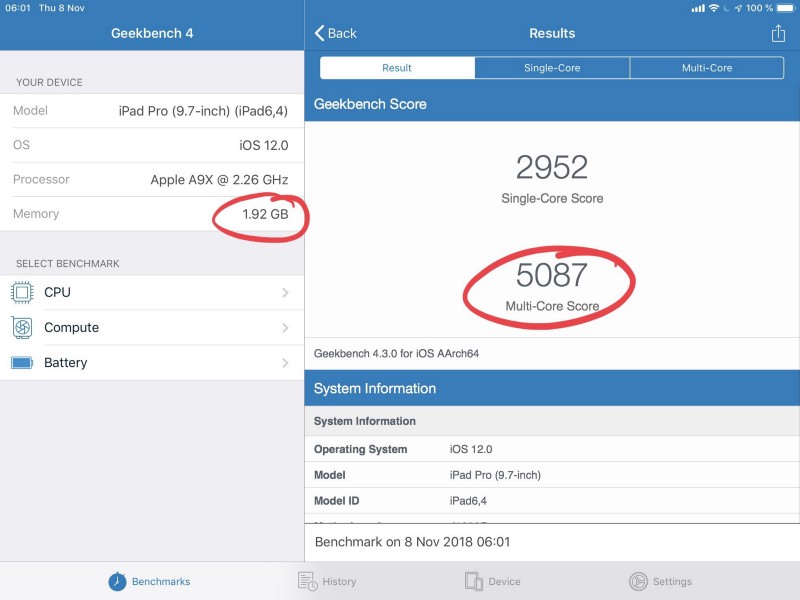
Task: Select the Compute benchmark label
Action: pos(71,328)
